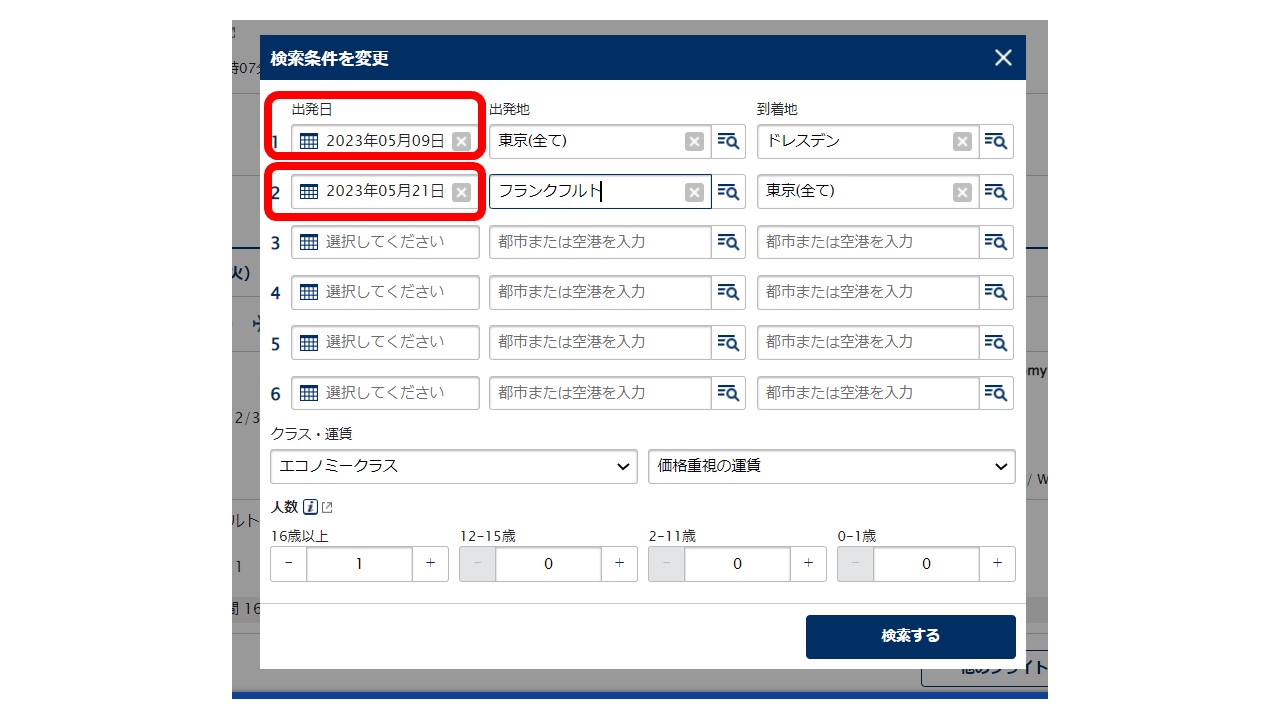Open airport search for row 1 origin
The height and width of the screenshot is (720, 1280).
click(x=728, y=141)
